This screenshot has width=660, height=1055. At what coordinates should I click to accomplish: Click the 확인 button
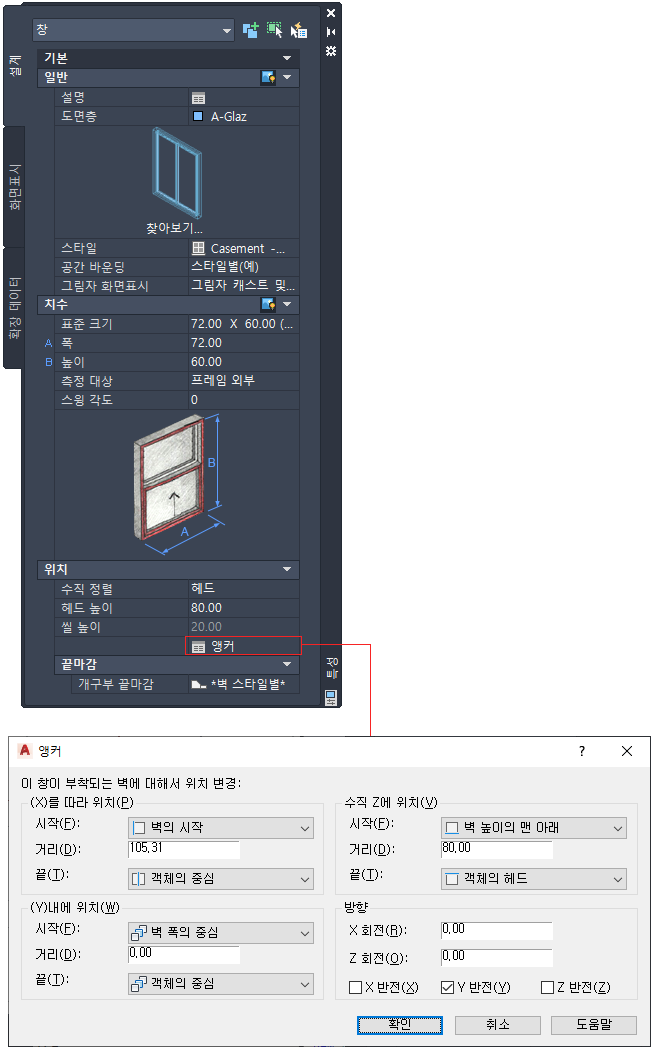400,1025
